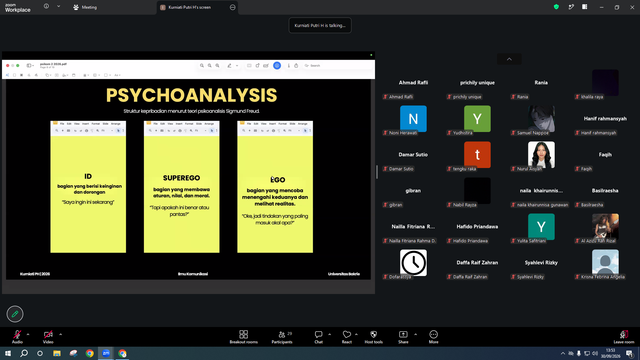Show hidden system tray icons
The image size is (640, 360).
tap(563, 353)
